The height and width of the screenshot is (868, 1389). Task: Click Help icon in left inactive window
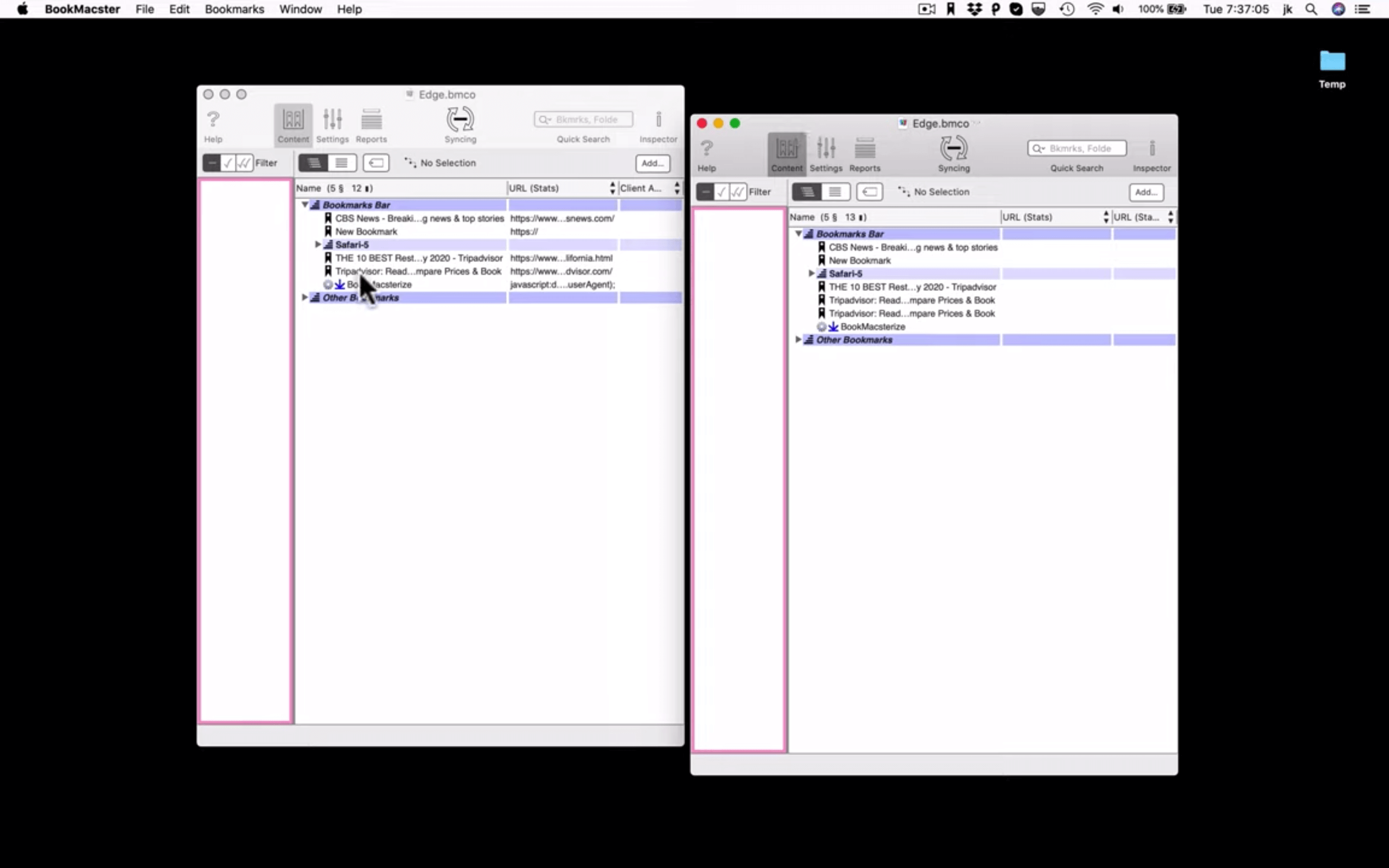213,120
